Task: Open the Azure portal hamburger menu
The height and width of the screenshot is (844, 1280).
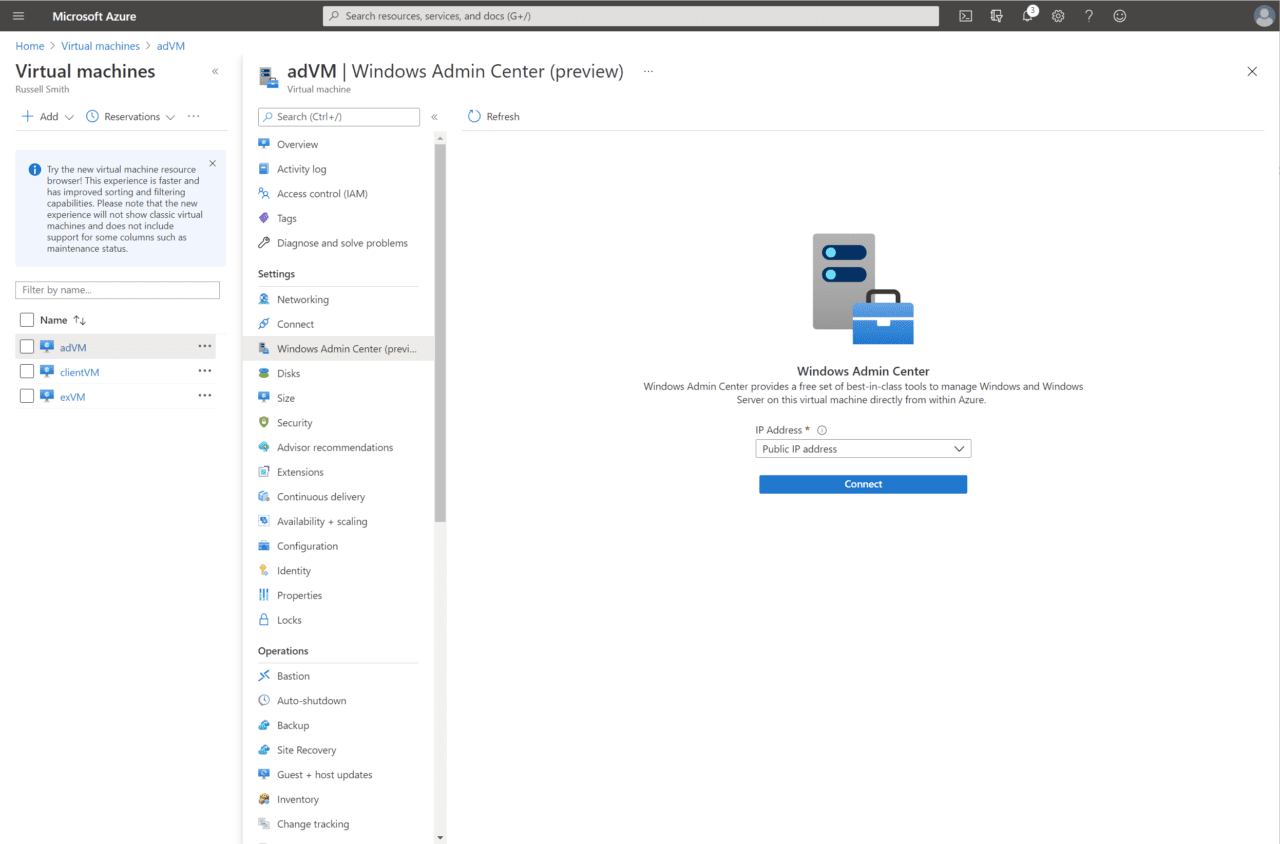Action: pyautogui.click(x=18, y=16)
